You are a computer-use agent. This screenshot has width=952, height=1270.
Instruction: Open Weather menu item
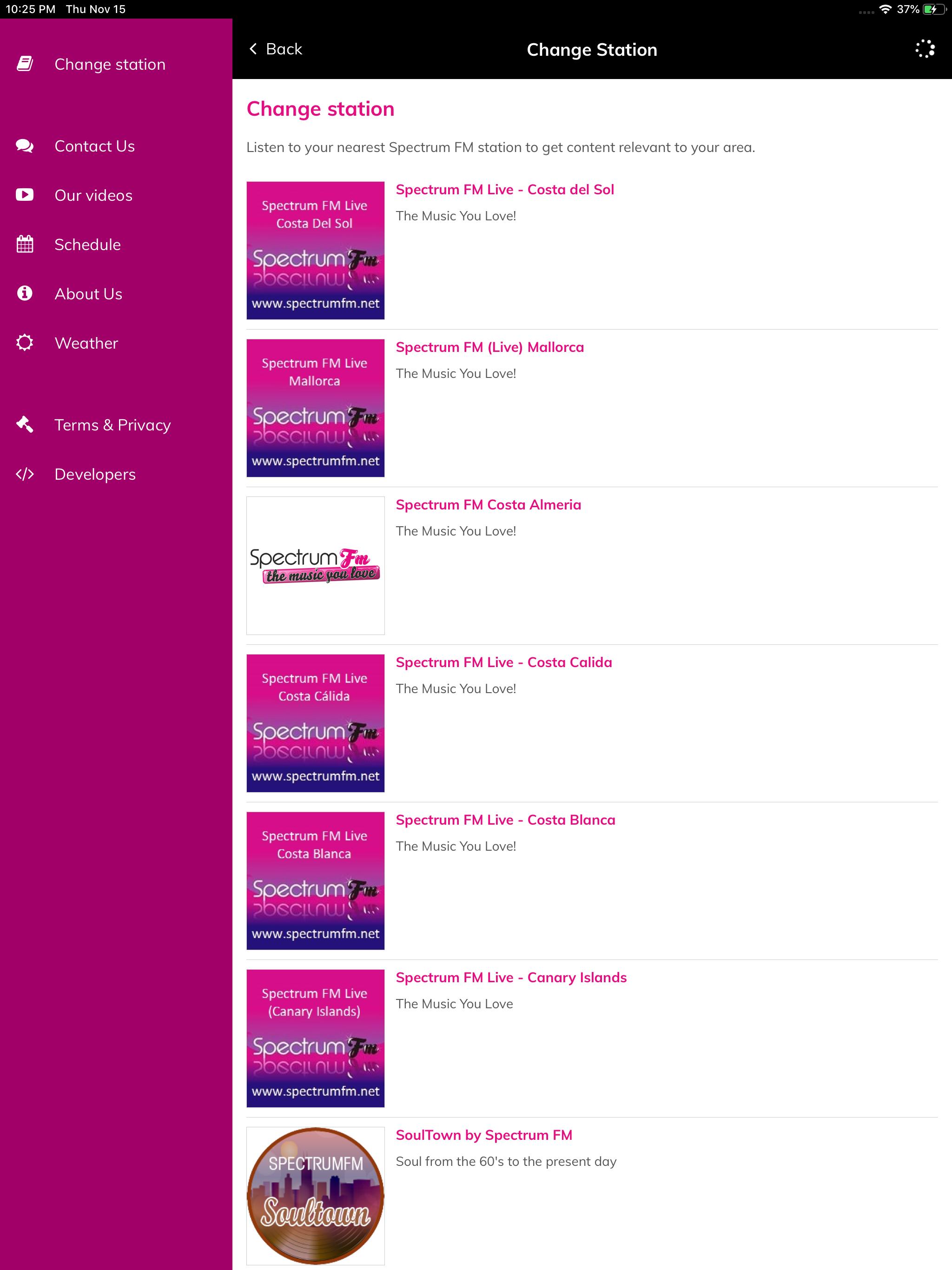pyautogui.click(x=116, y=343)
